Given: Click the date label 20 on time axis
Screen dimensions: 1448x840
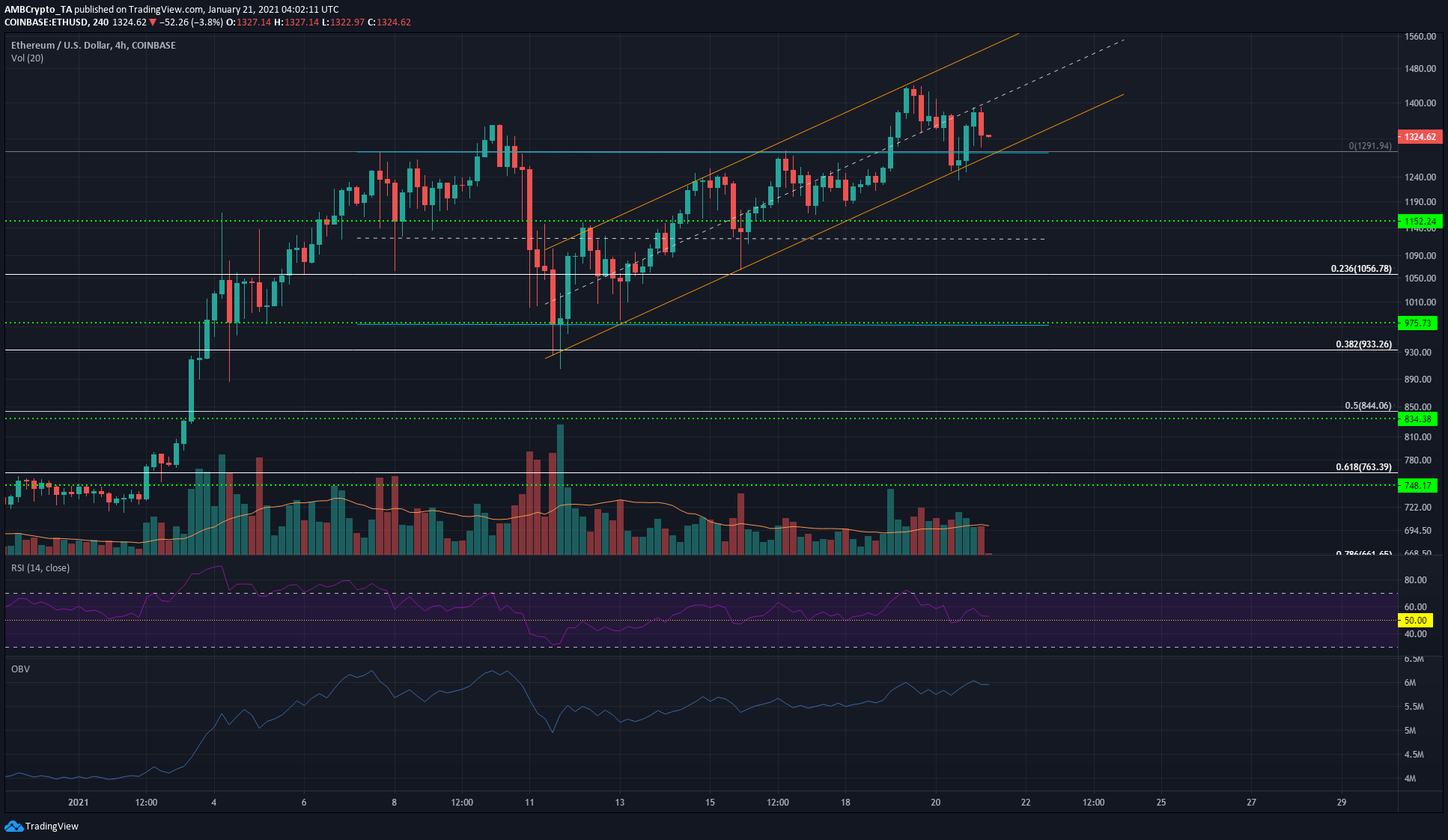Looking at the screenshot, I should point(935,803).
